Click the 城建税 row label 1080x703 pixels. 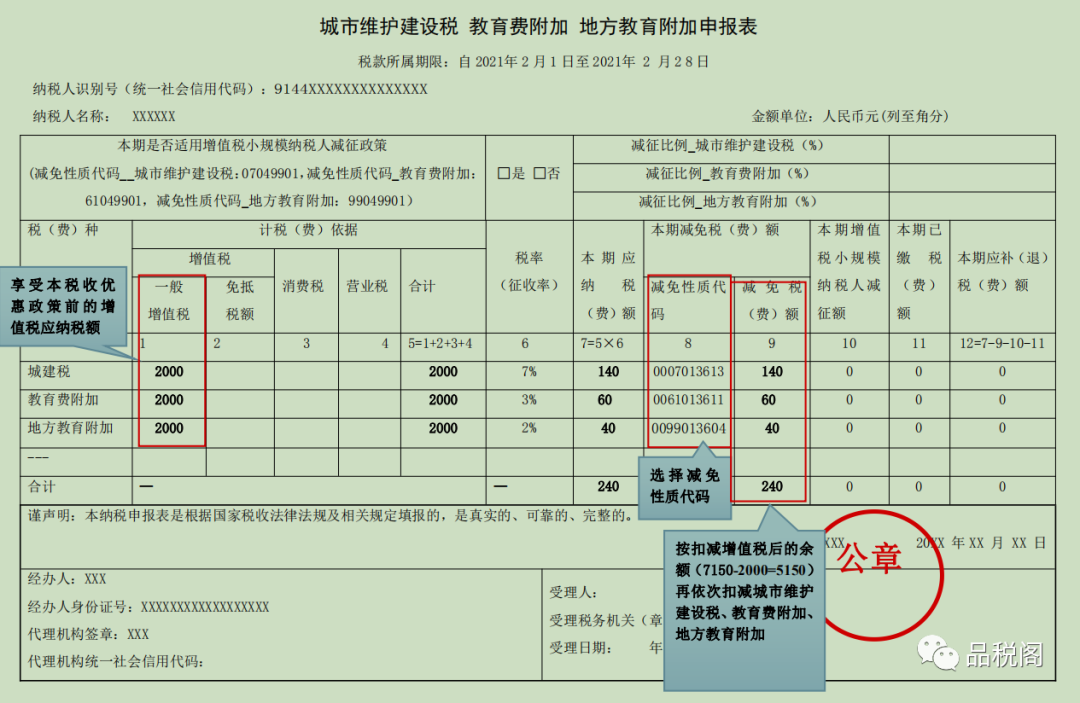pos(49,372)
